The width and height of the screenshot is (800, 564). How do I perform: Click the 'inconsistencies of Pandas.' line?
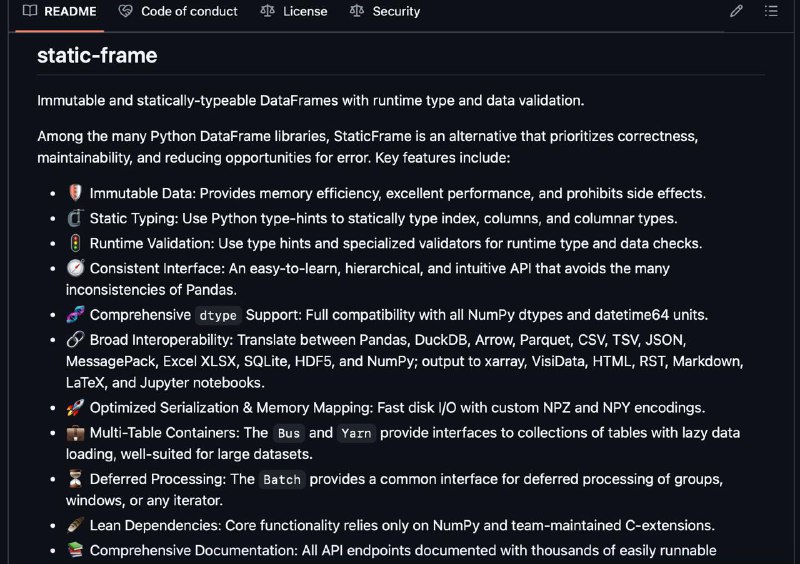point(151,290)
